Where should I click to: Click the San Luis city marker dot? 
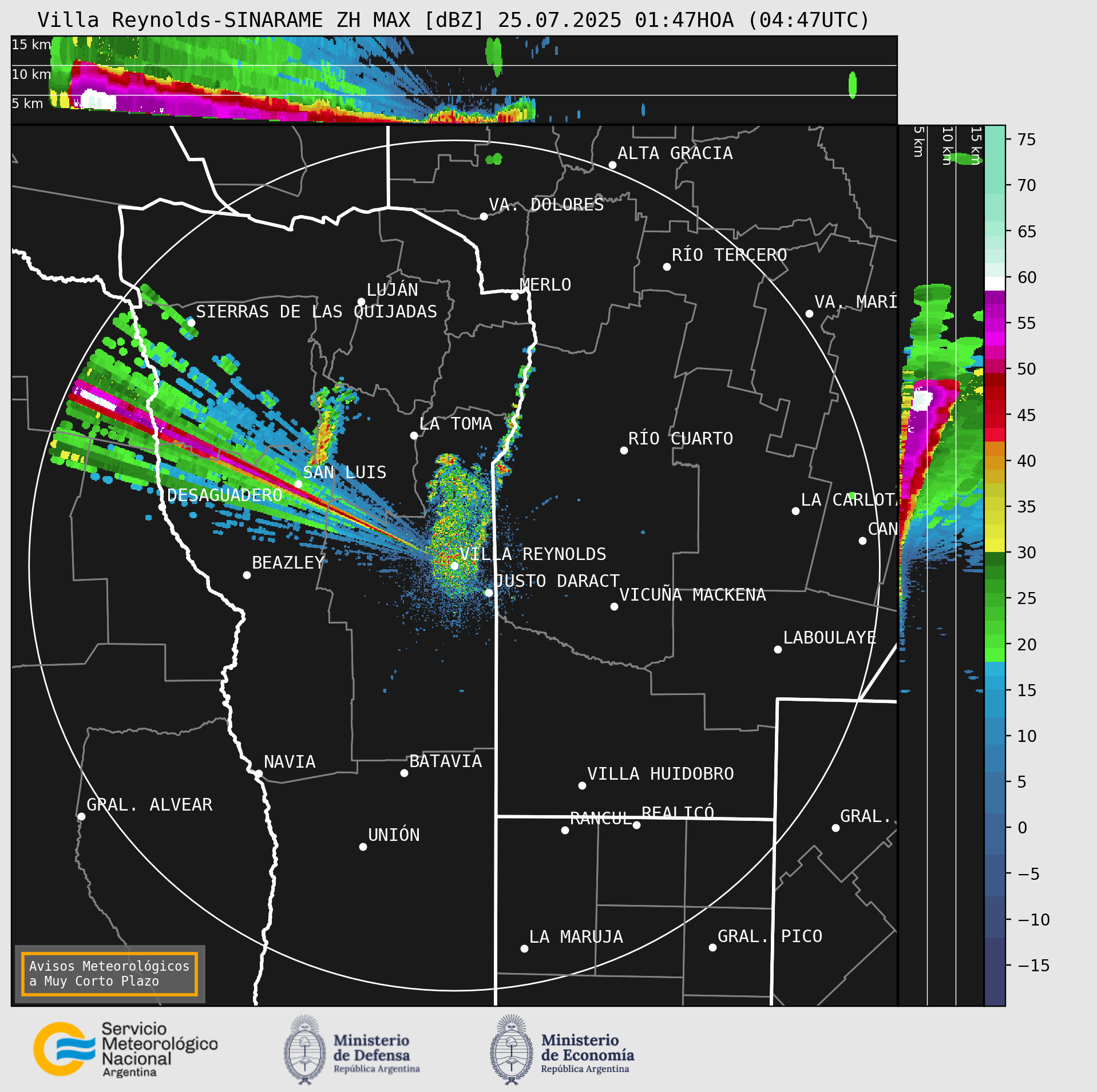click(298, 484)
